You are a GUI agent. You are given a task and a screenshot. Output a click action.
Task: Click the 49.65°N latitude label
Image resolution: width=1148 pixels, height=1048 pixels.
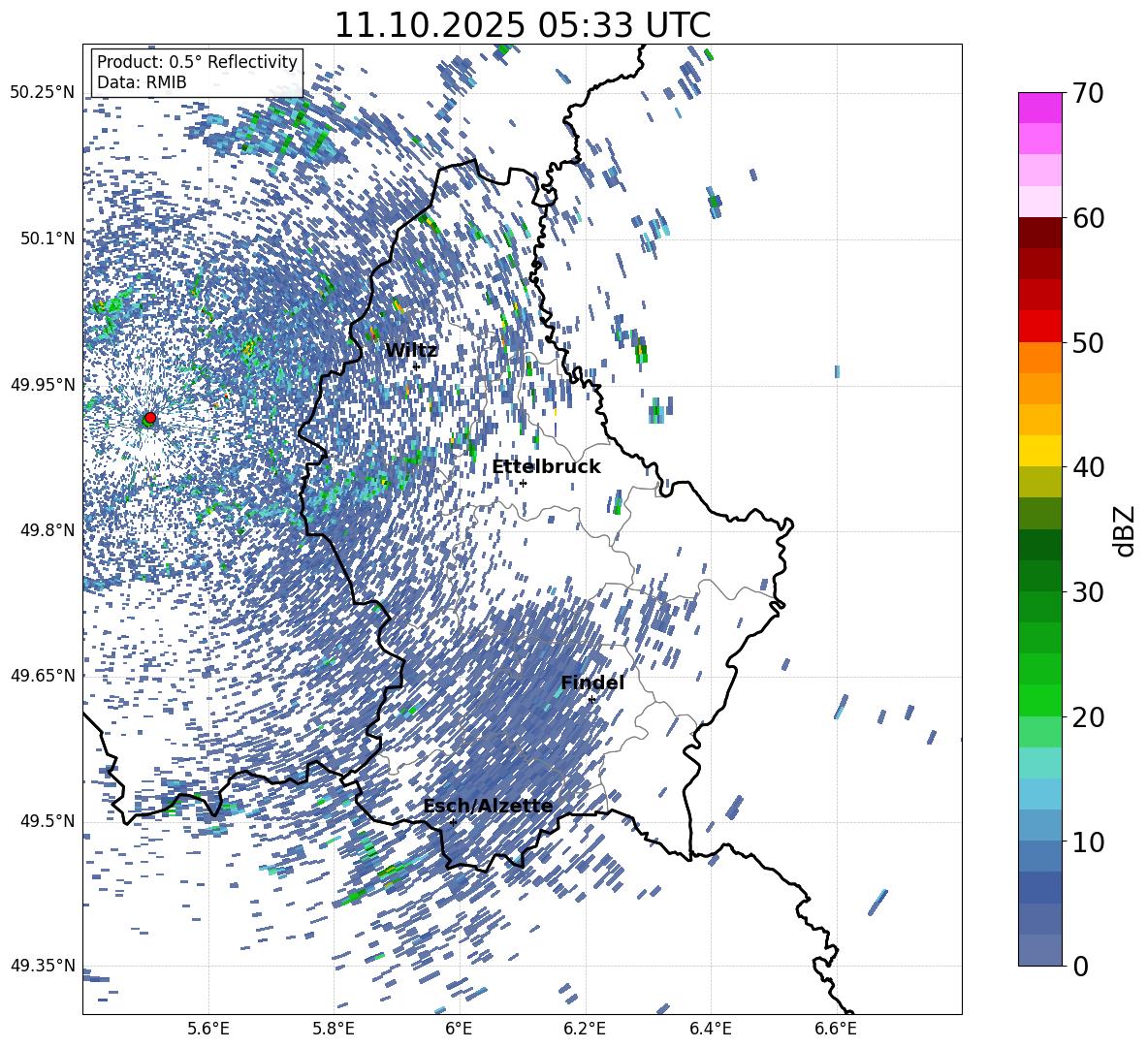pos(44,676)
